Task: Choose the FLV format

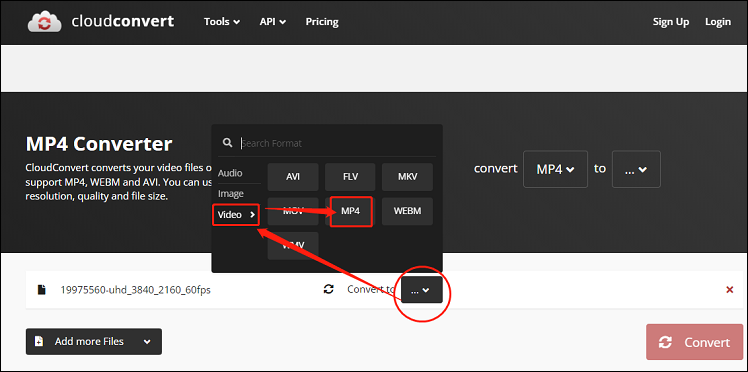Action: [350, 177]
